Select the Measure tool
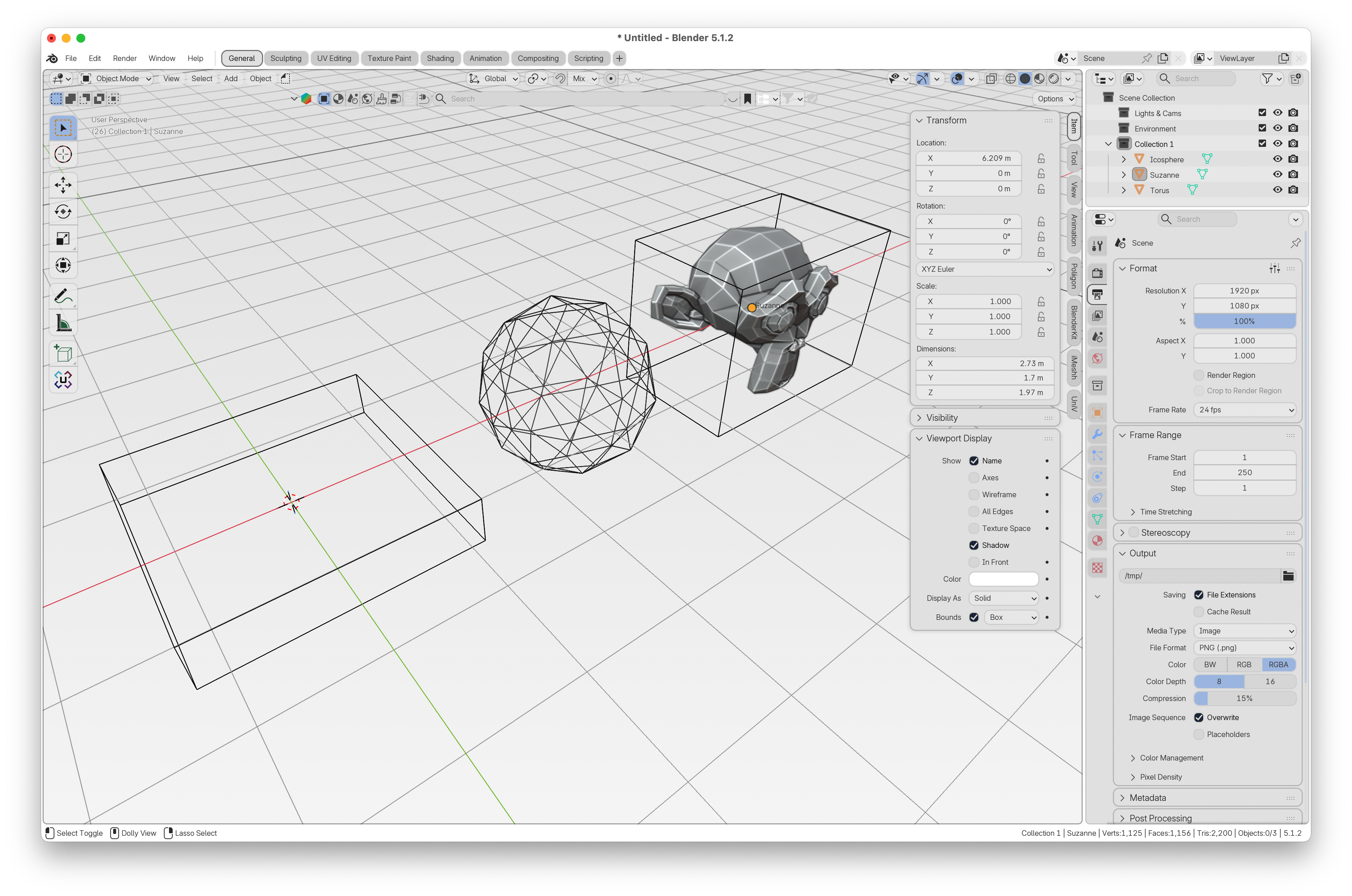Screen dimensions: 1352x896 point(63,323)
